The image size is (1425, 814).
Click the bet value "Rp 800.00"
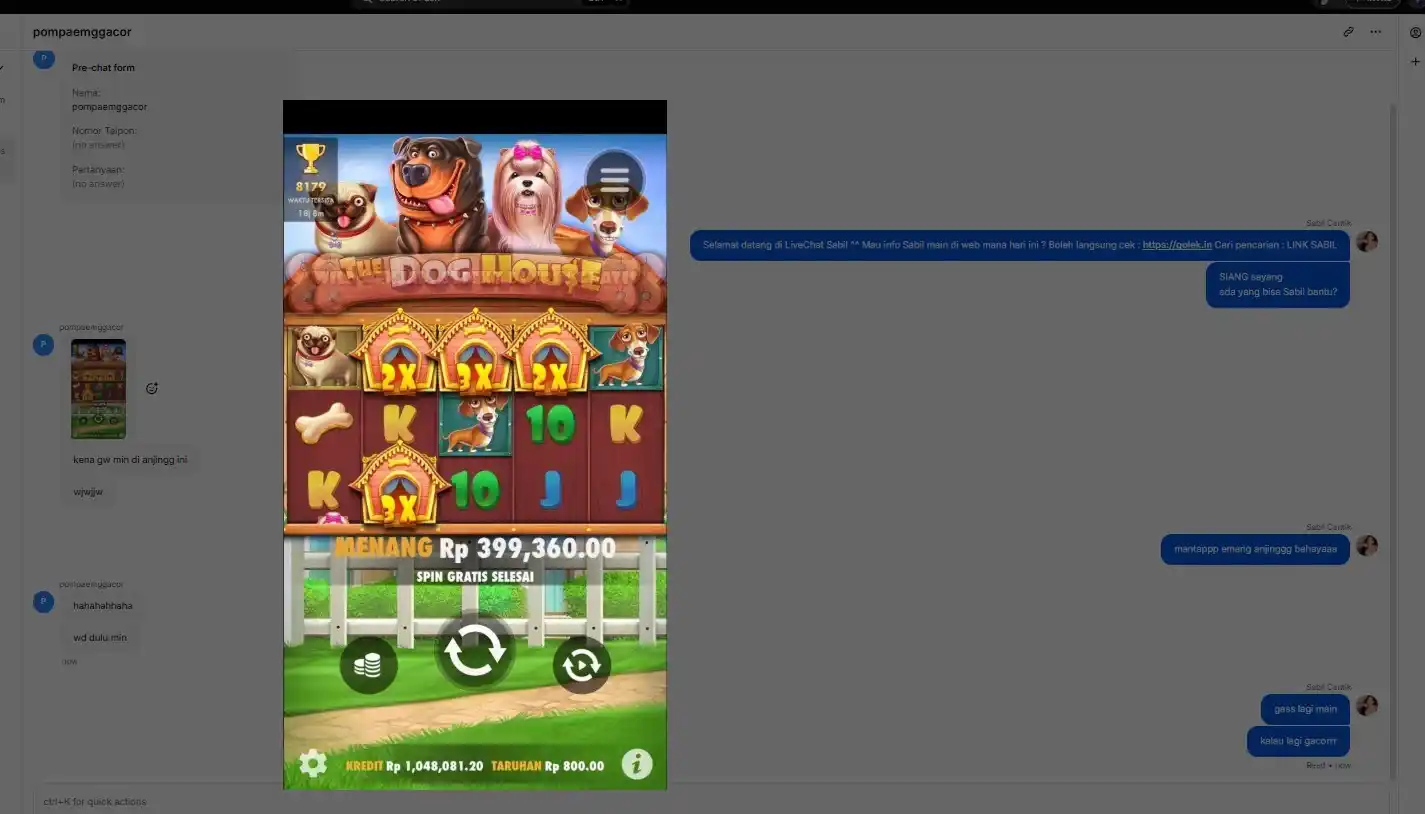pyautogui.click(x=575, y=766)
